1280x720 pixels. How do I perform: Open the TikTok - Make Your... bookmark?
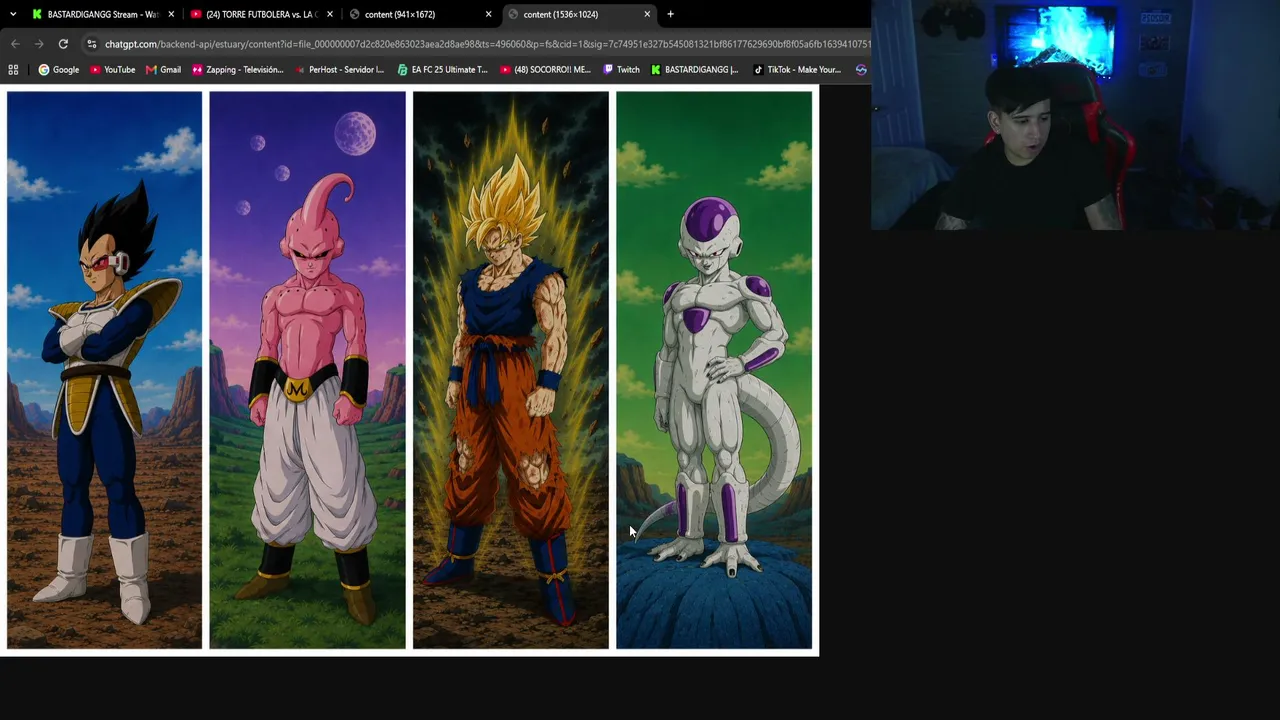click(797, 70)
